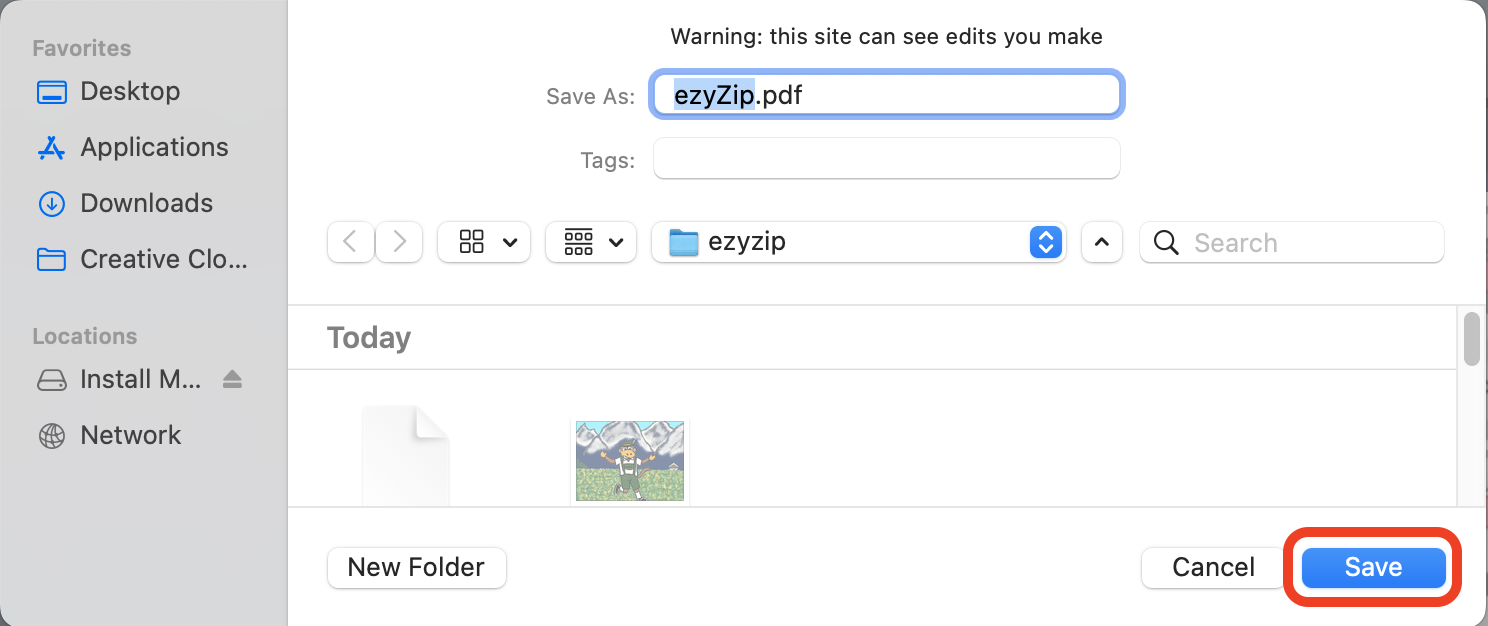Go up one folder level

(1102, 242)
